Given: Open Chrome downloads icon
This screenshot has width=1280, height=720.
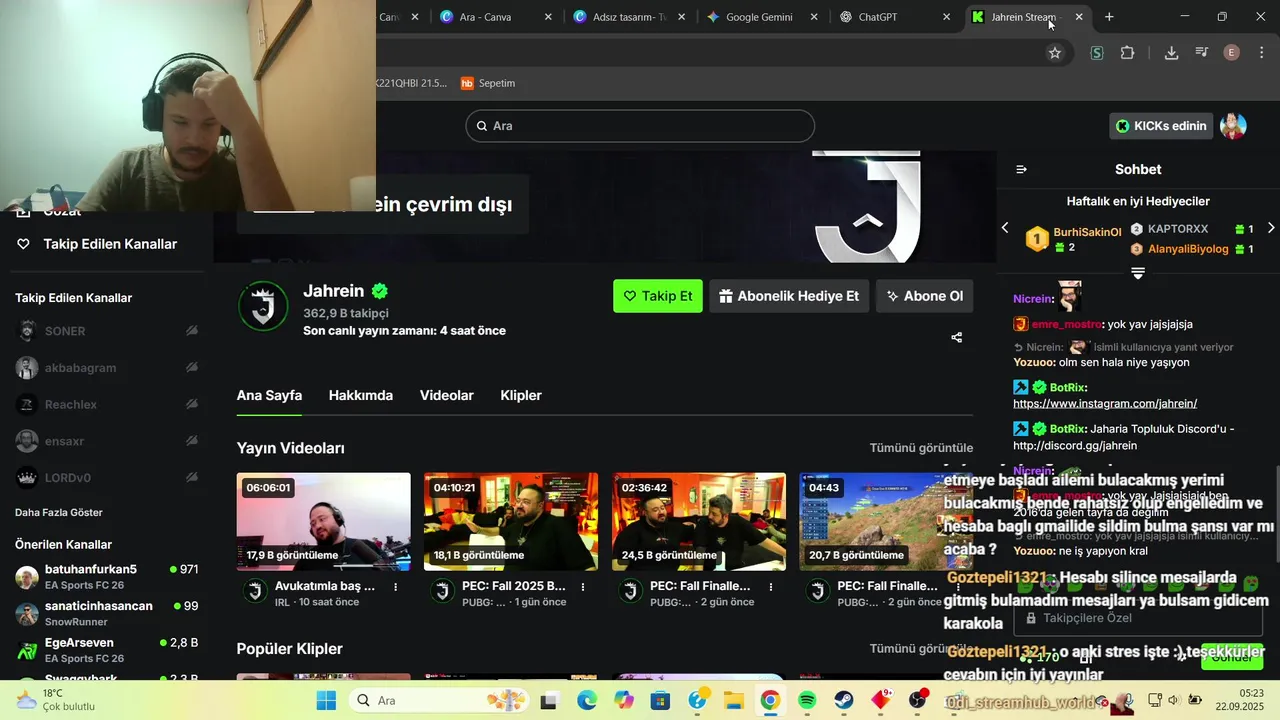Looking at the screenshot, I should point(1171,53).
